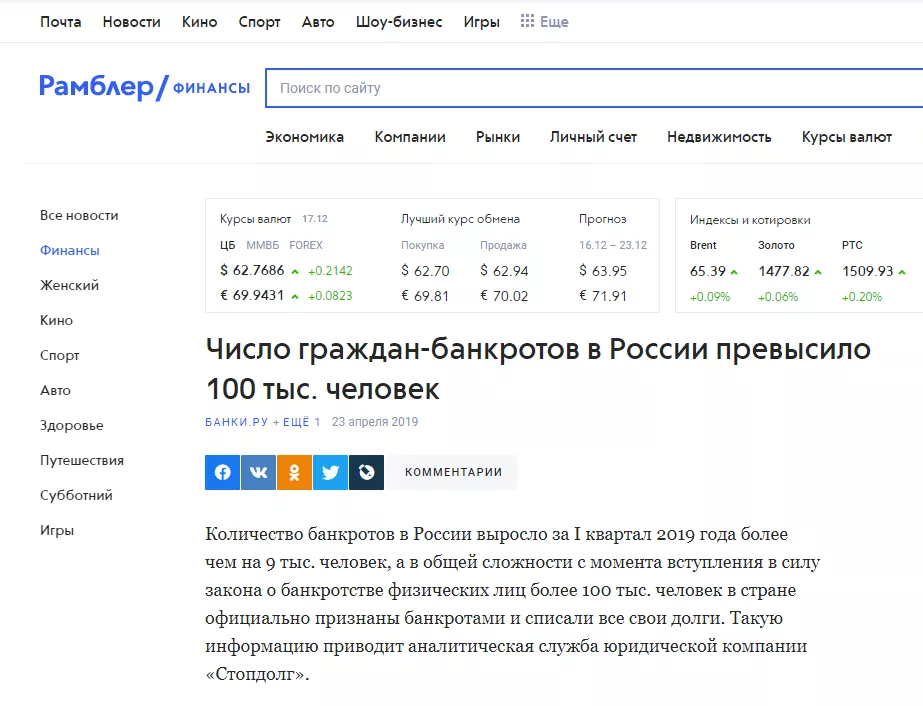Screen dimensions: 923x706
Task: Select Женский in sidebar
Action: 69,286
